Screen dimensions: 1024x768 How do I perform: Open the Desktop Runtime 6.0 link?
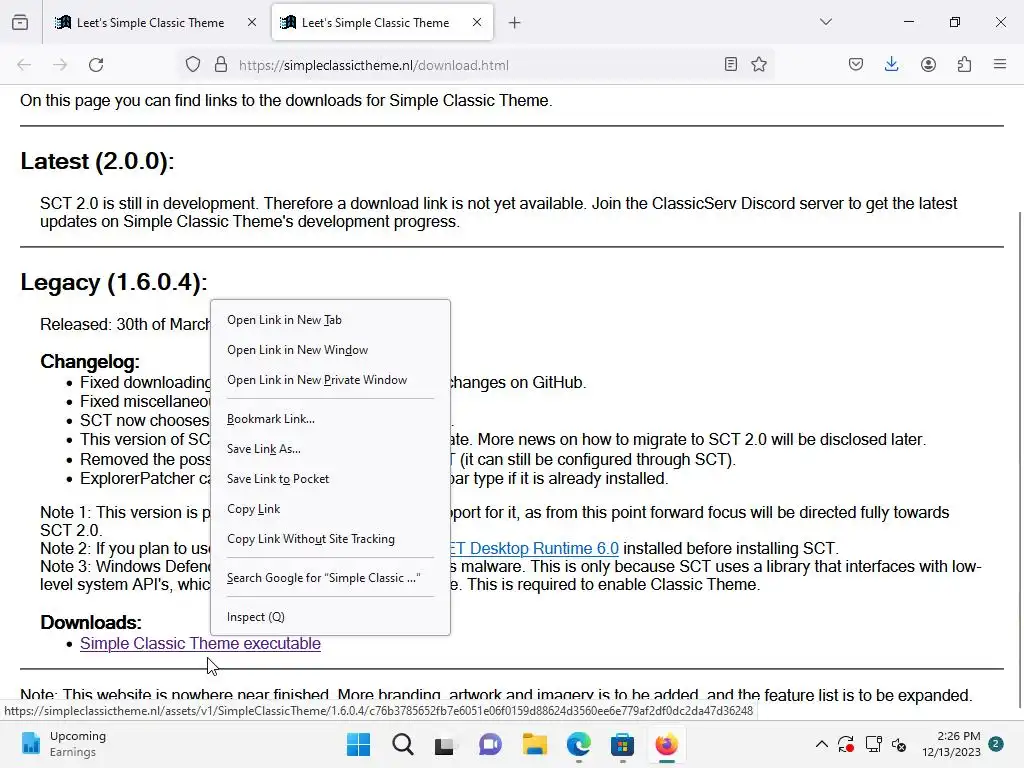click(535, 549)
